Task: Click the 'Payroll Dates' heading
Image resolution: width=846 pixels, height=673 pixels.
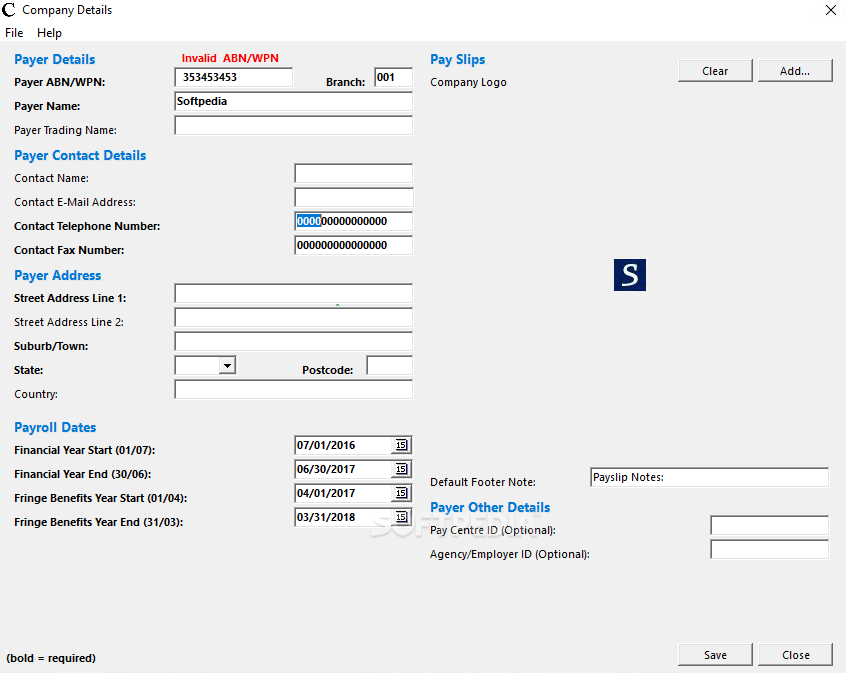Action: pos(55,427)
